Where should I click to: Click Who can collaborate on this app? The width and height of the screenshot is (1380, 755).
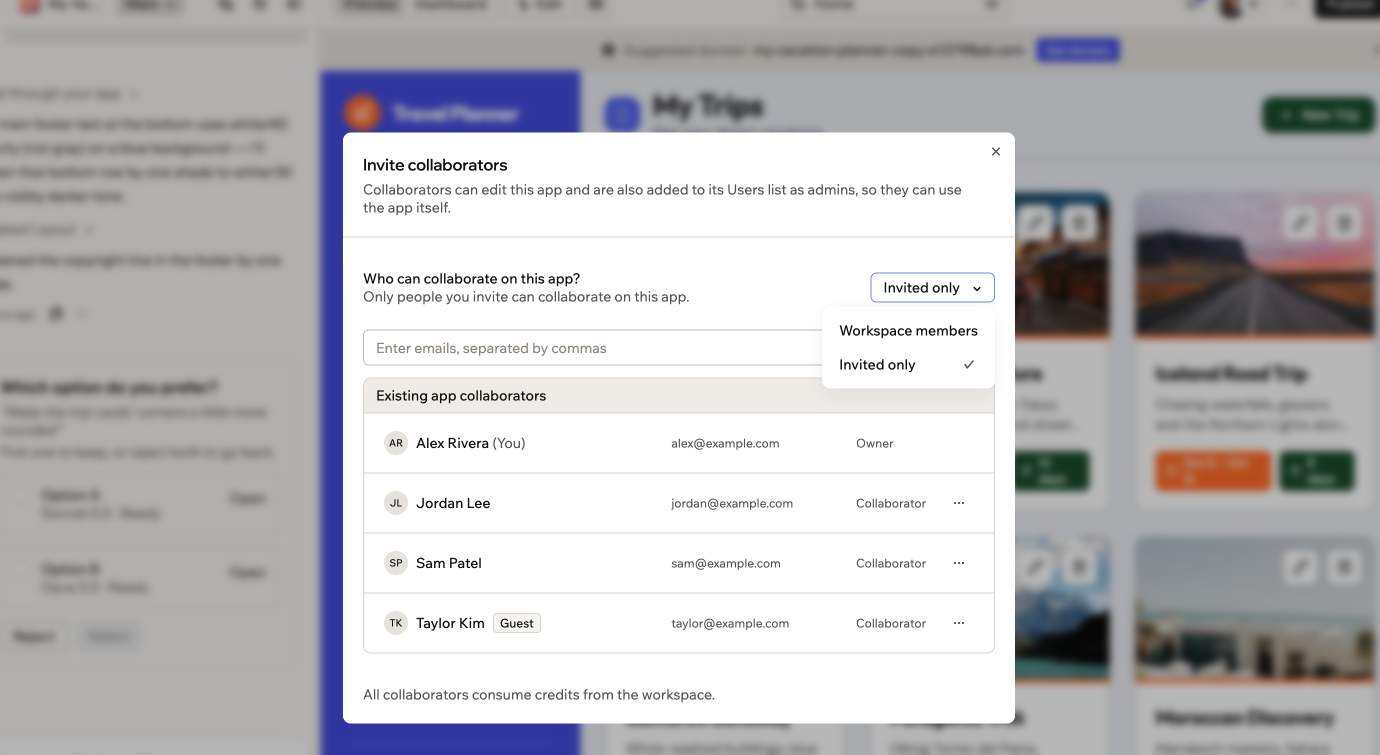pyautogui.click(x=471, y=279)
